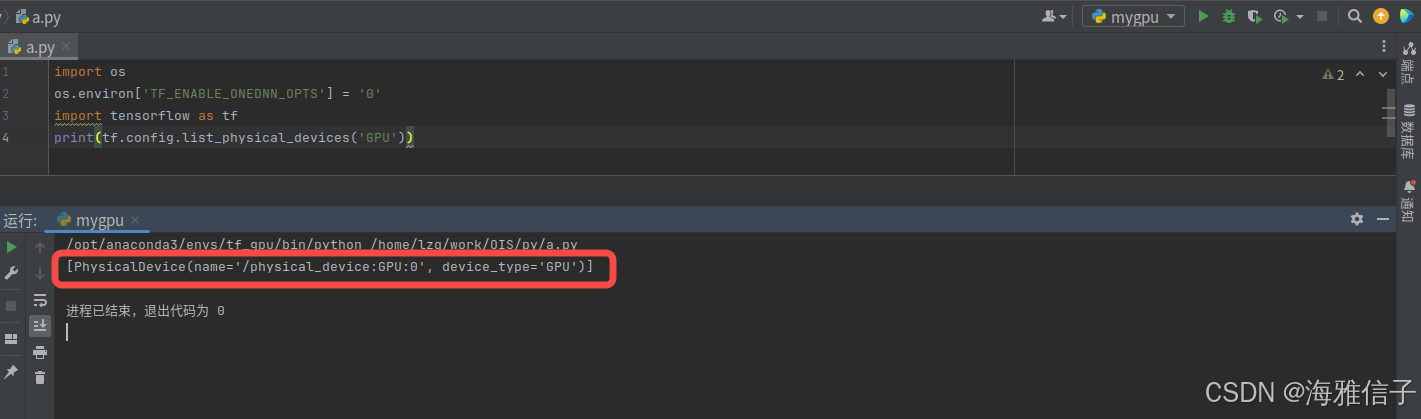Toggle the pin tab icon in Run panel
The image size is (1421, 419).
coord(12,372)
